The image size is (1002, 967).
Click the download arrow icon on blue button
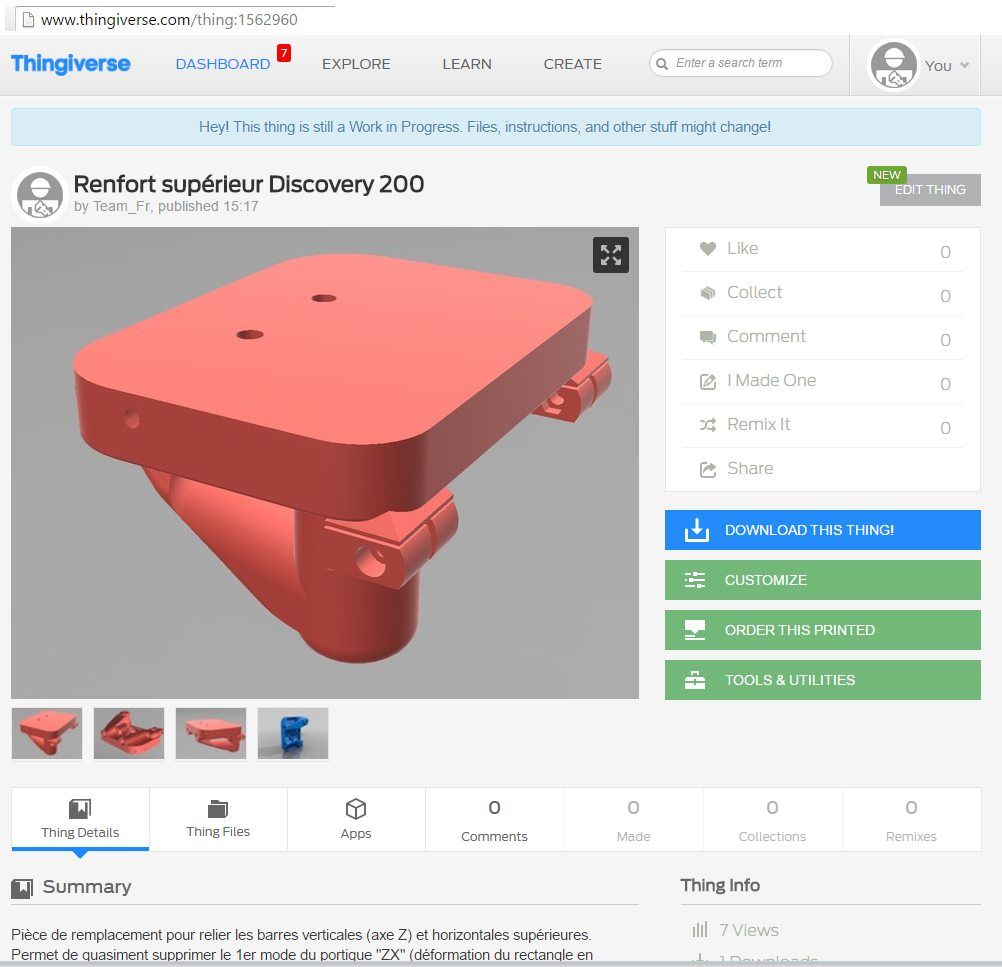pyautogui.click(x=697, y=530)
